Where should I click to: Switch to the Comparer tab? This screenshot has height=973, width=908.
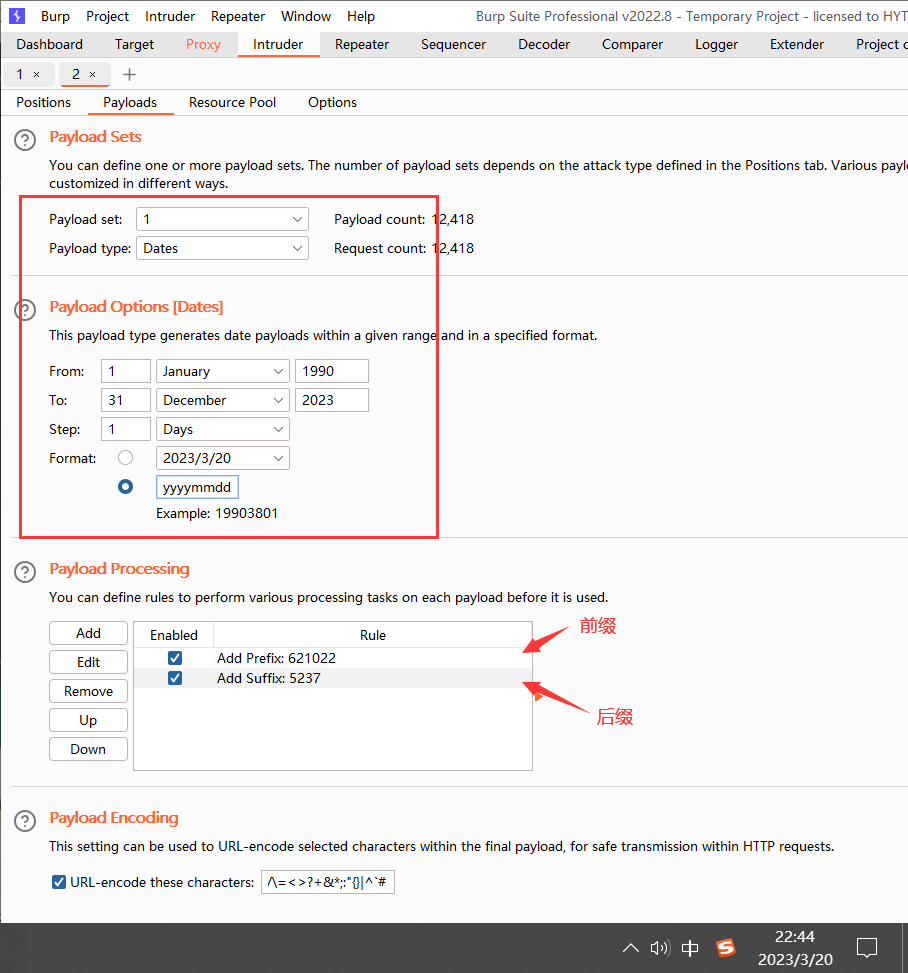click(632, 45)
